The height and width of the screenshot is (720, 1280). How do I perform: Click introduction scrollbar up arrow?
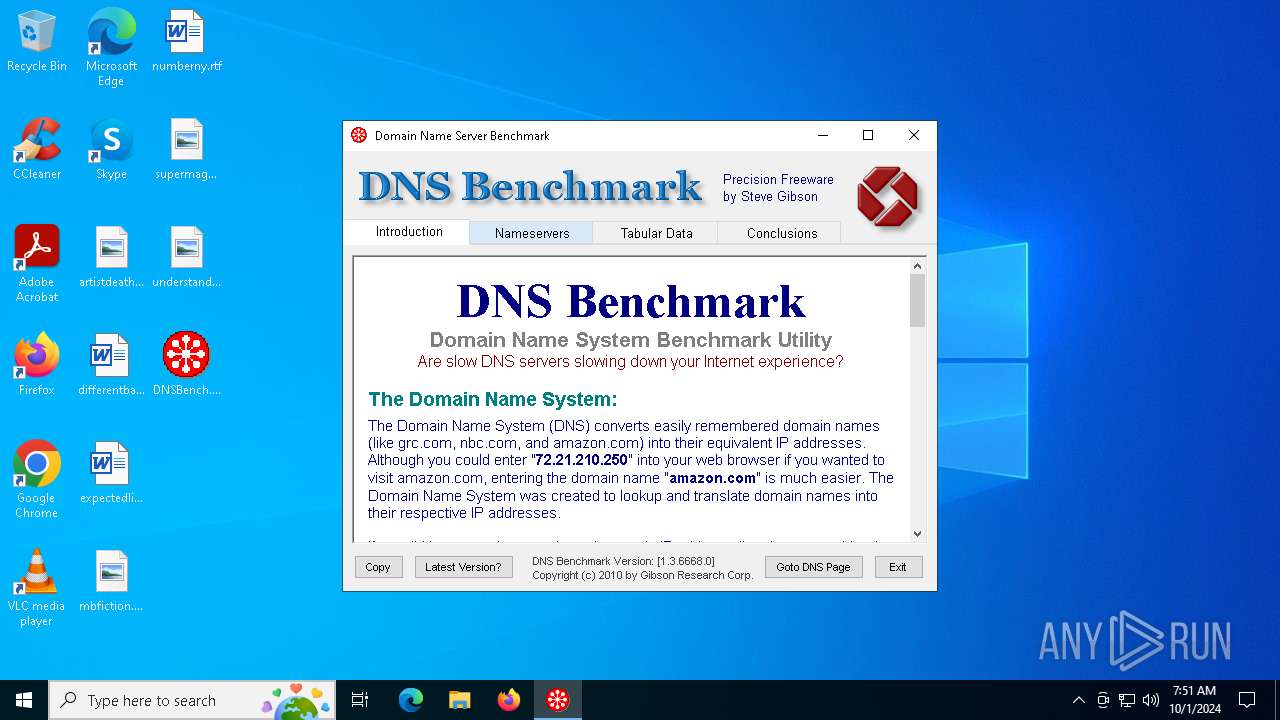click(917, 266)
